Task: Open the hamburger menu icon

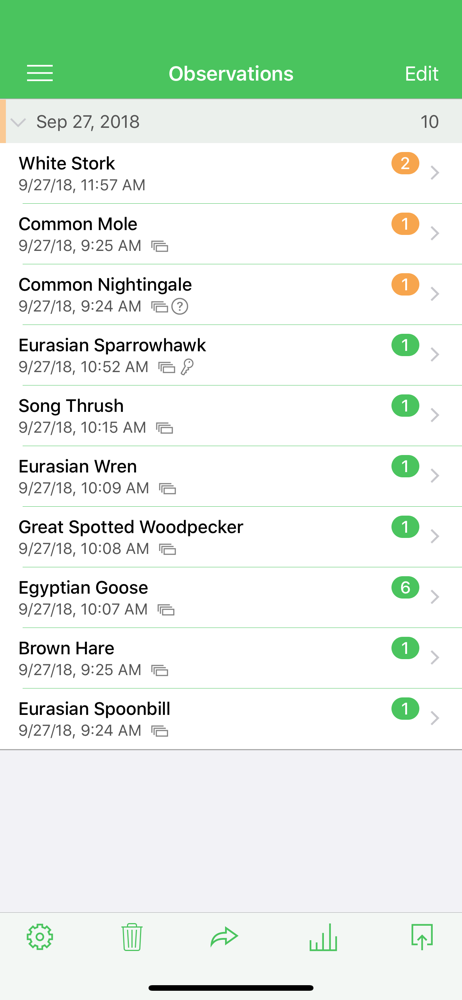Action: pos(40,74)
